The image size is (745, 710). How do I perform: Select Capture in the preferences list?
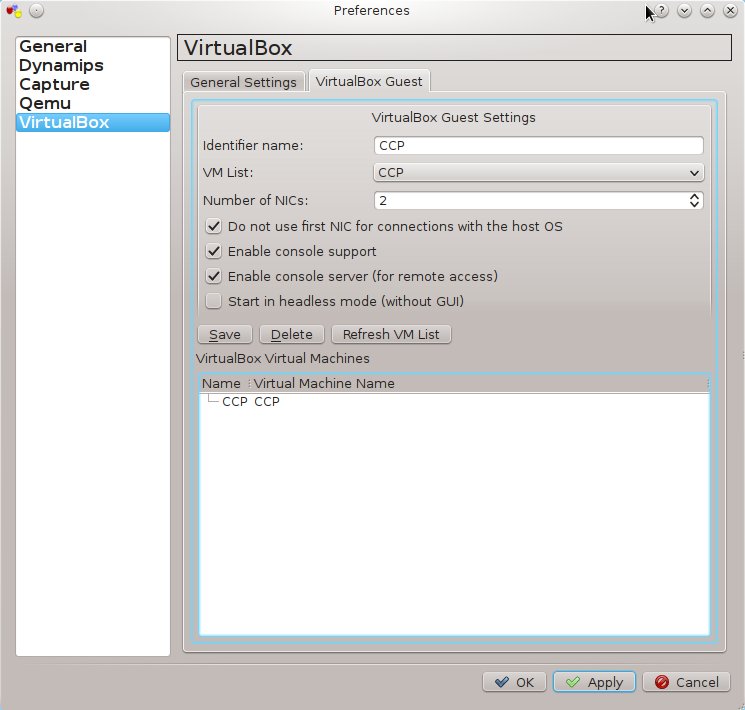pos(93,84)
